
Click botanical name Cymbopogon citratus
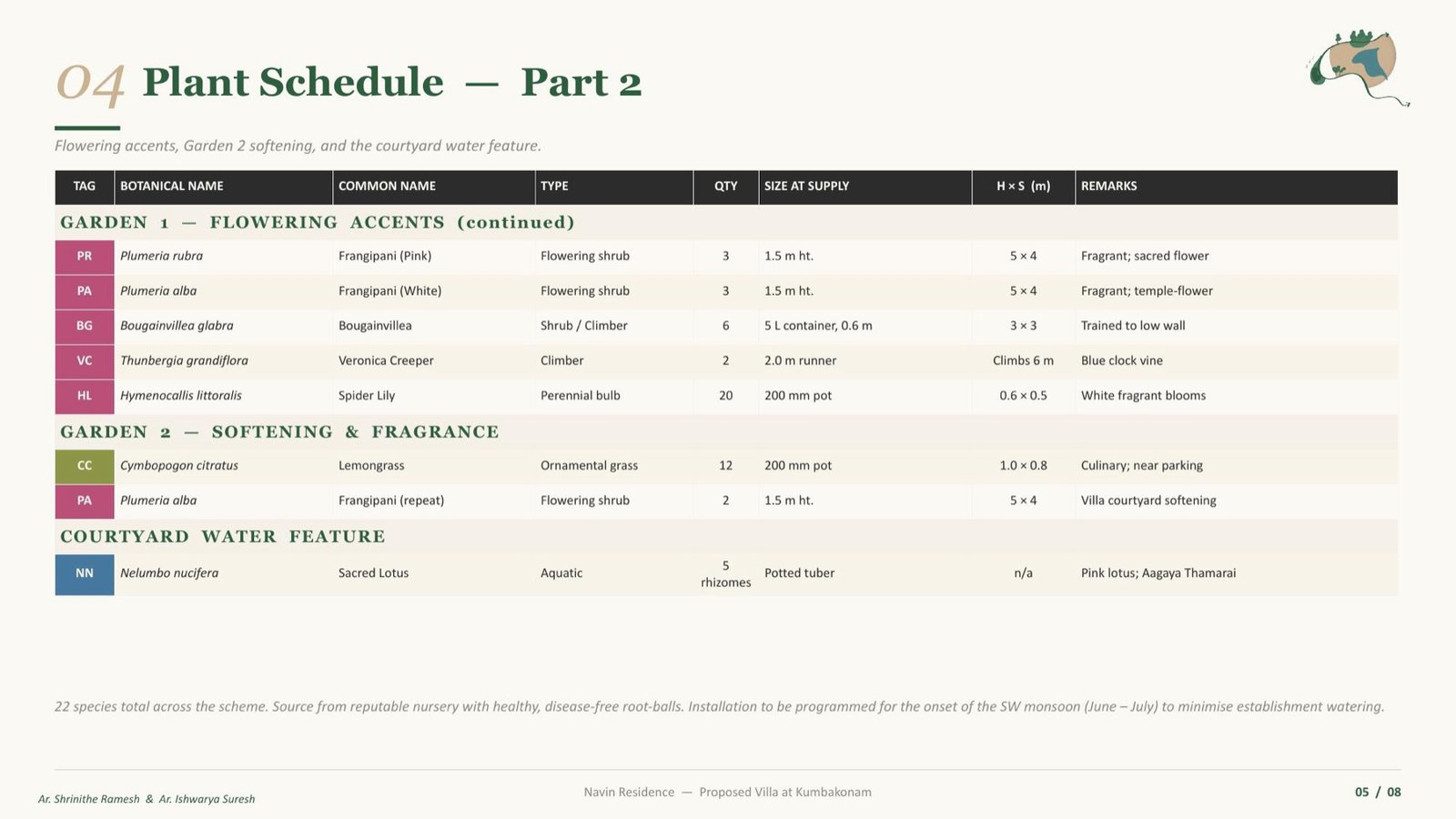point(179,466)
